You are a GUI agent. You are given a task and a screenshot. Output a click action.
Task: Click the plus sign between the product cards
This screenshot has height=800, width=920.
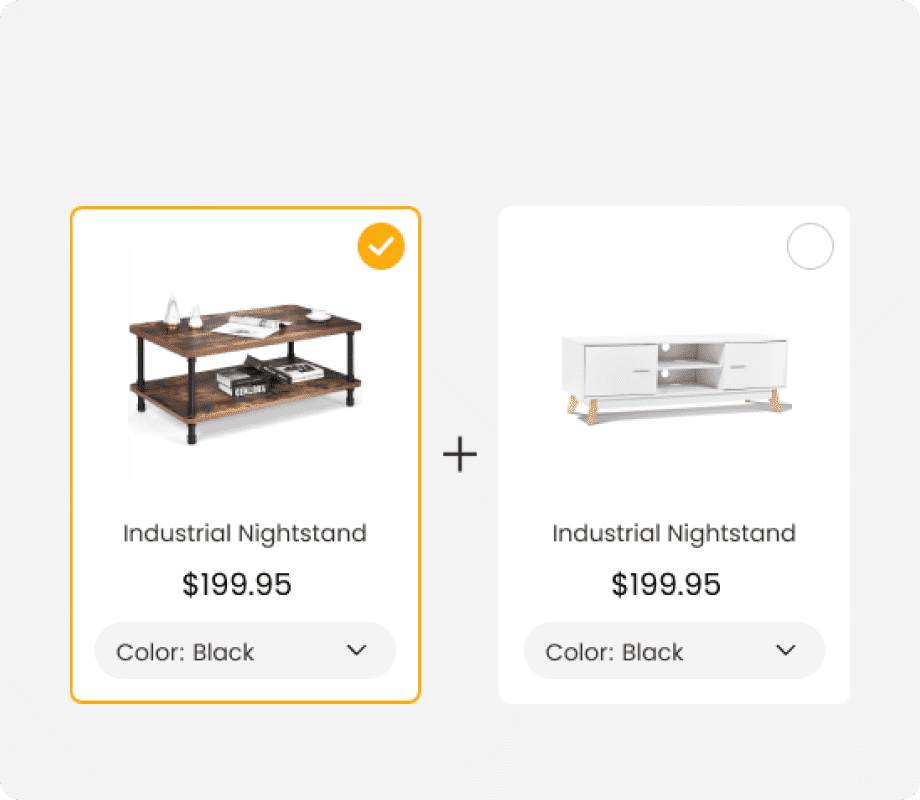460,456
